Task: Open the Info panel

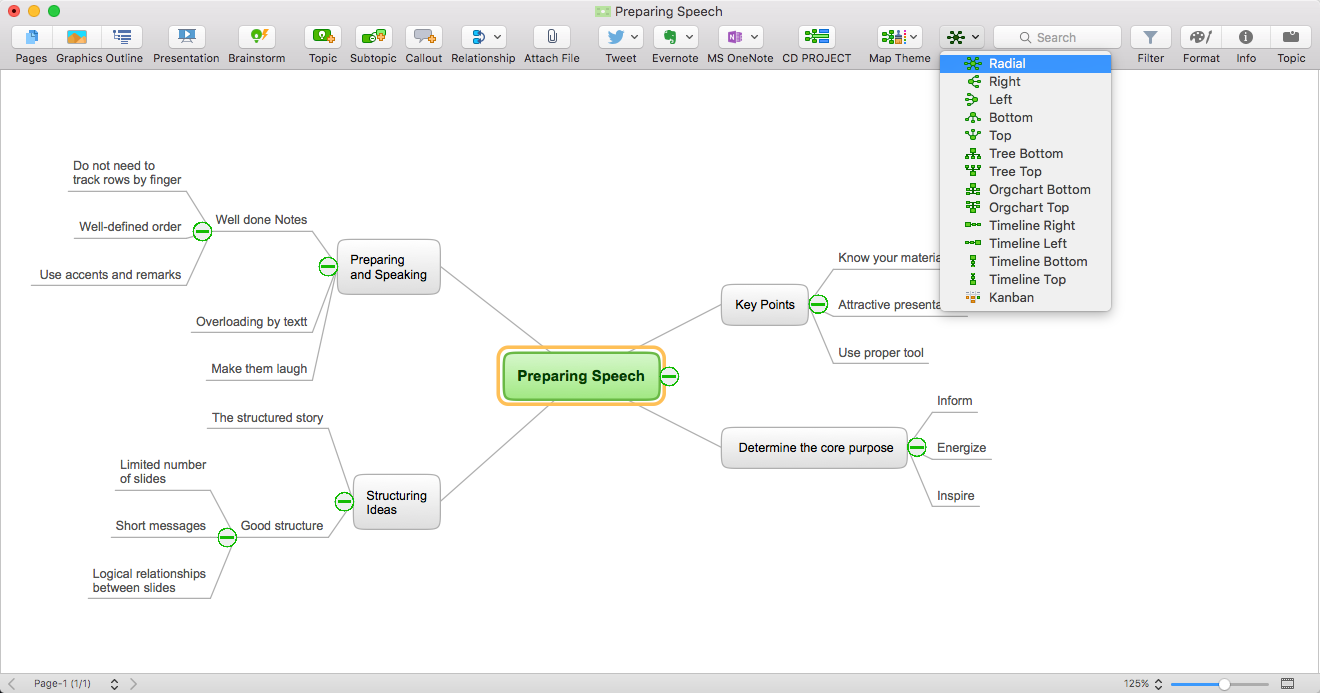Action: coord(1246,37)
